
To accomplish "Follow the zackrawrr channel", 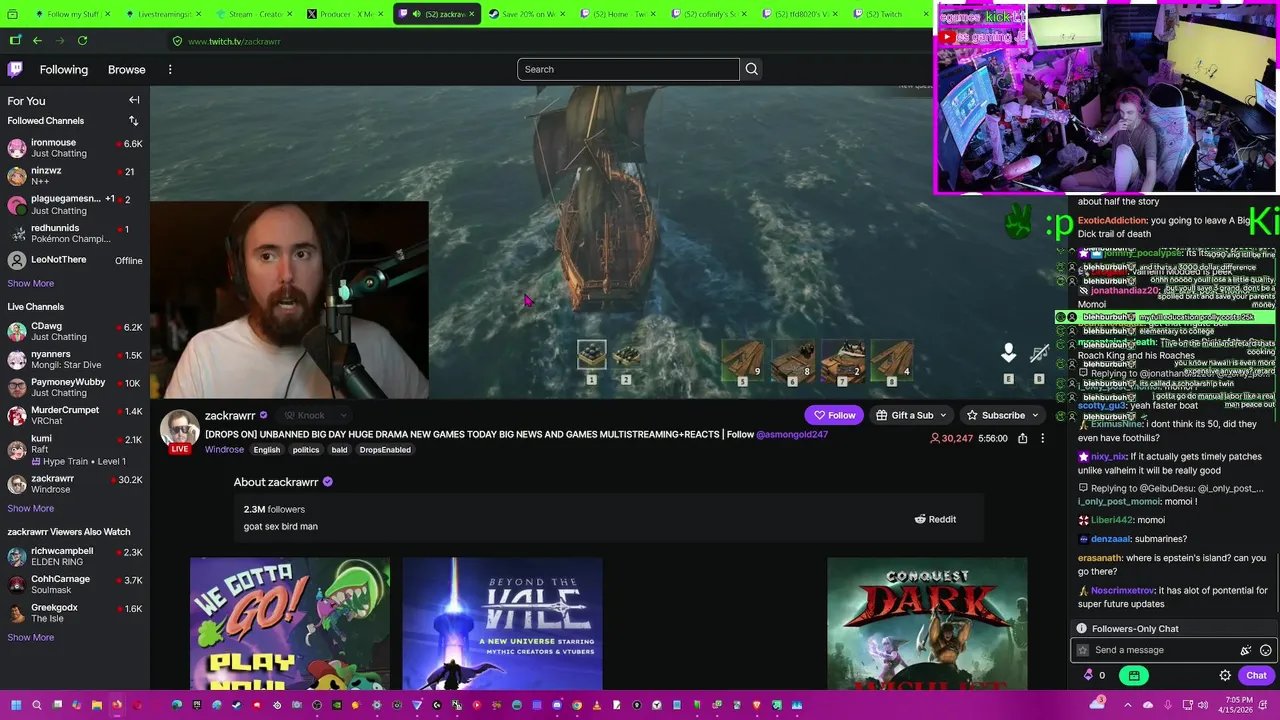I will pyautogui.click(x=834, y=415).
